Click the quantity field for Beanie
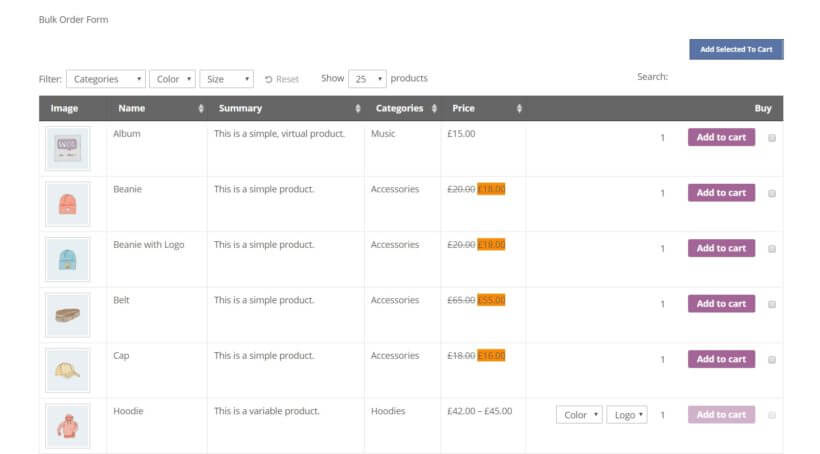Image resolution: width=820 pixels, height=454 pixels. pyautogui.click(x=662, y=193)
